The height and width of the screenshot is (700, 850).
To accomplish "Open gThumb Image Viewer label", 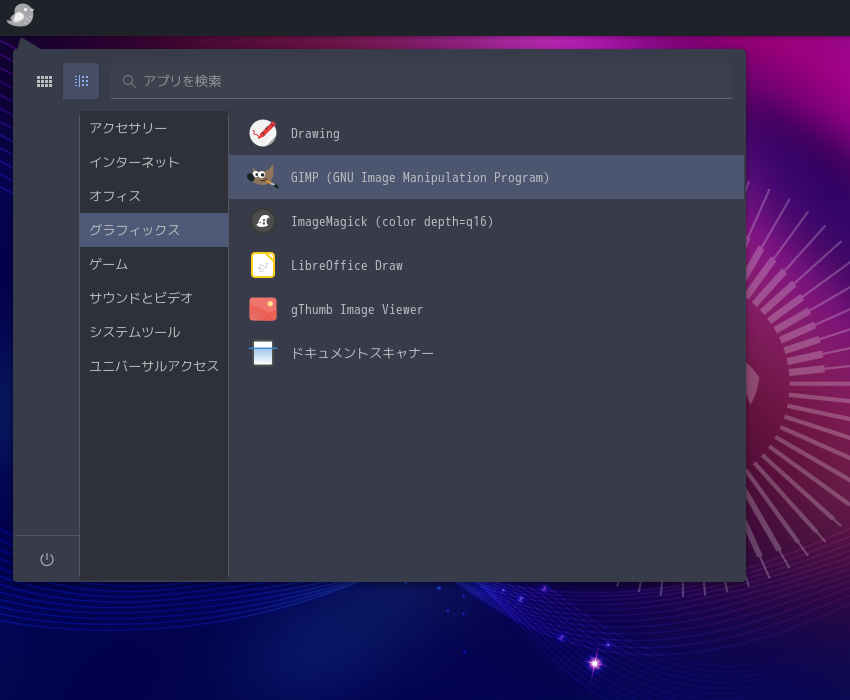I will [x=357, y=310].
